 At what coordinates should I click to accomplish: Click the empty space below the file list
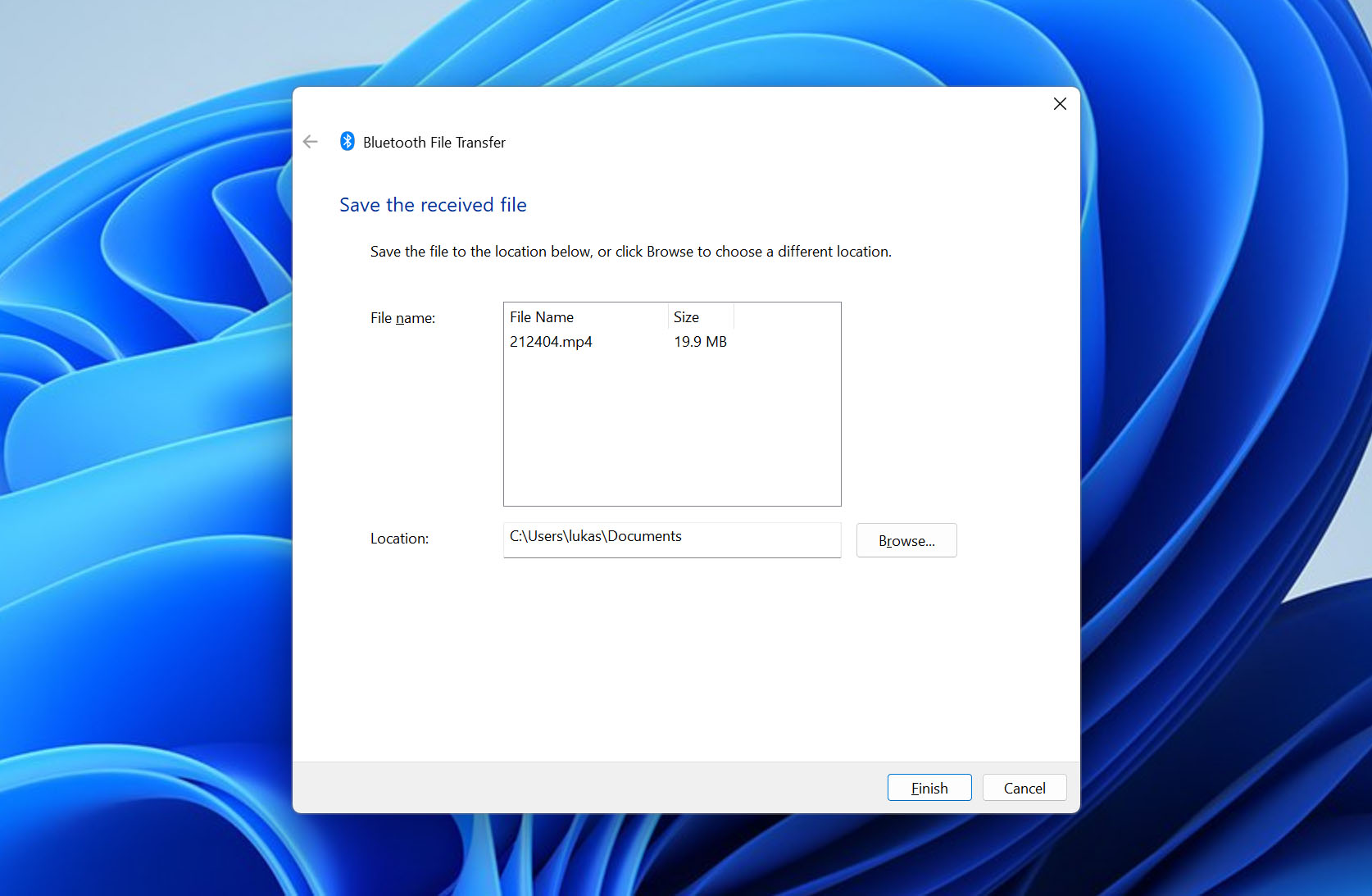coord(672,459)
